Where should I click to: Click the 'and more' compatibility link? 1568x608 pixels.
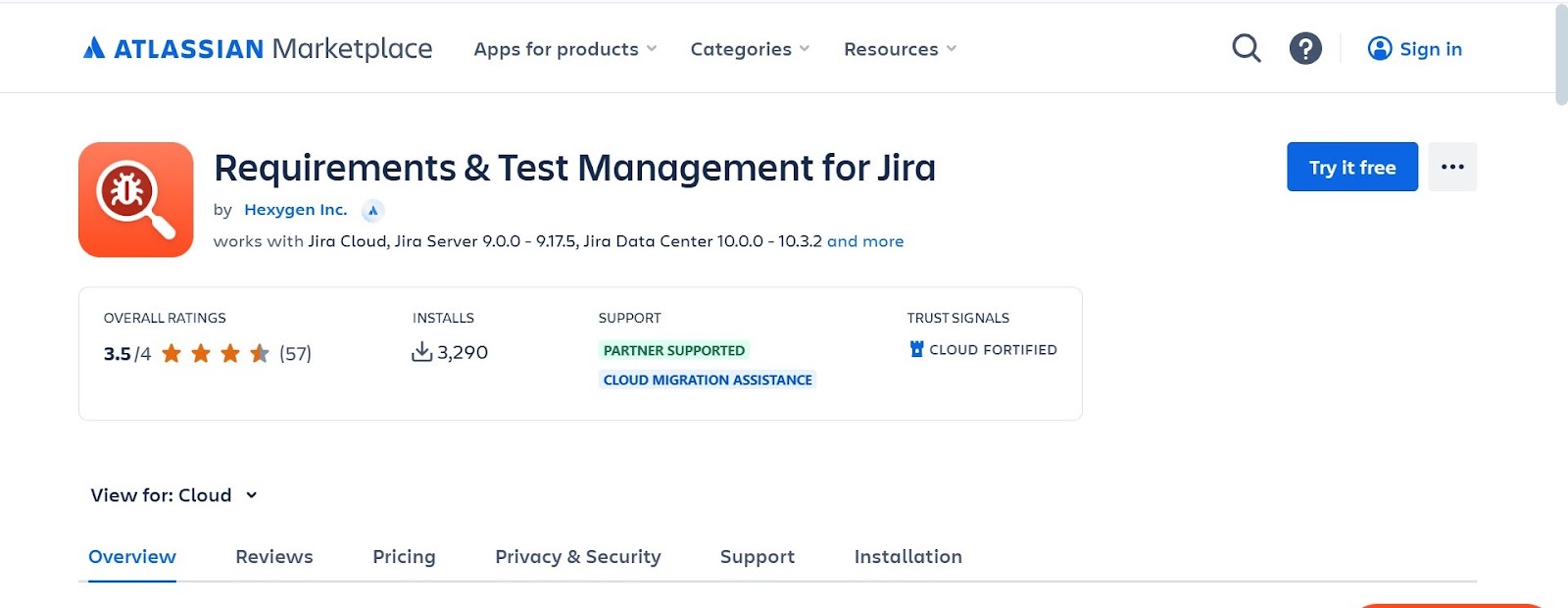[865, 241]
